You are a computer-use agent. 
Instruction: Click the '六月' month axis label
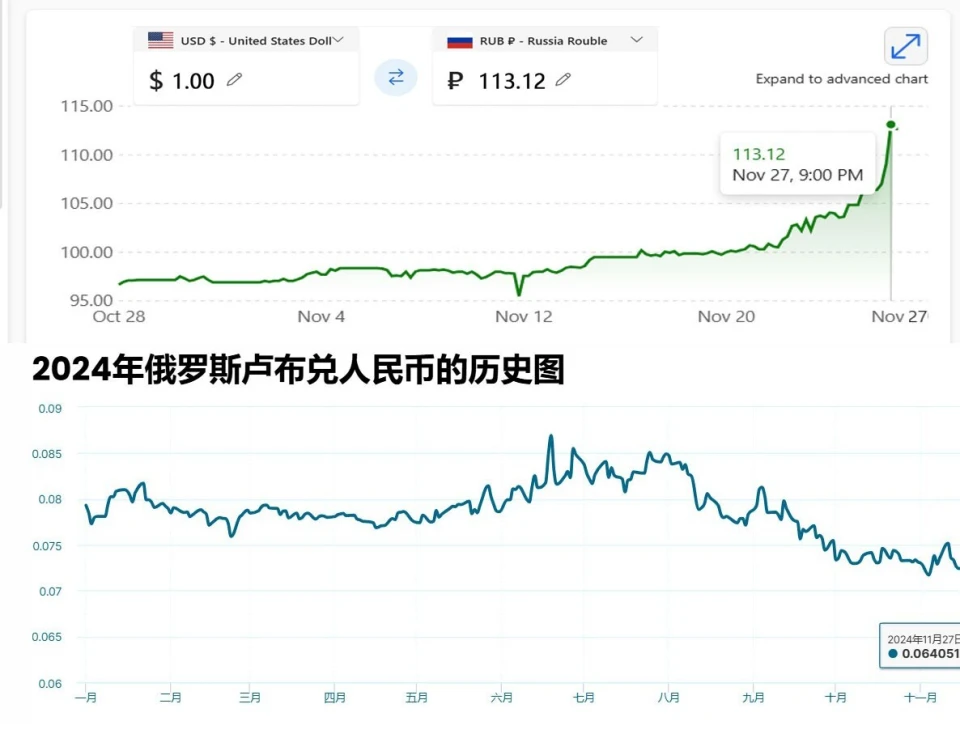[x=502, y=698]
